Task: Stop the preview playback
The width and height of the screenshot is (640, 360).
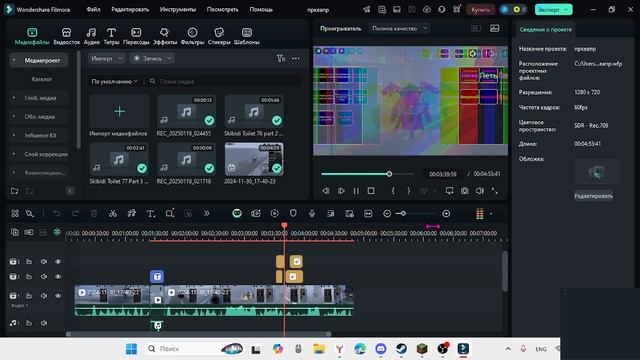Action: (x=371, y=191)
